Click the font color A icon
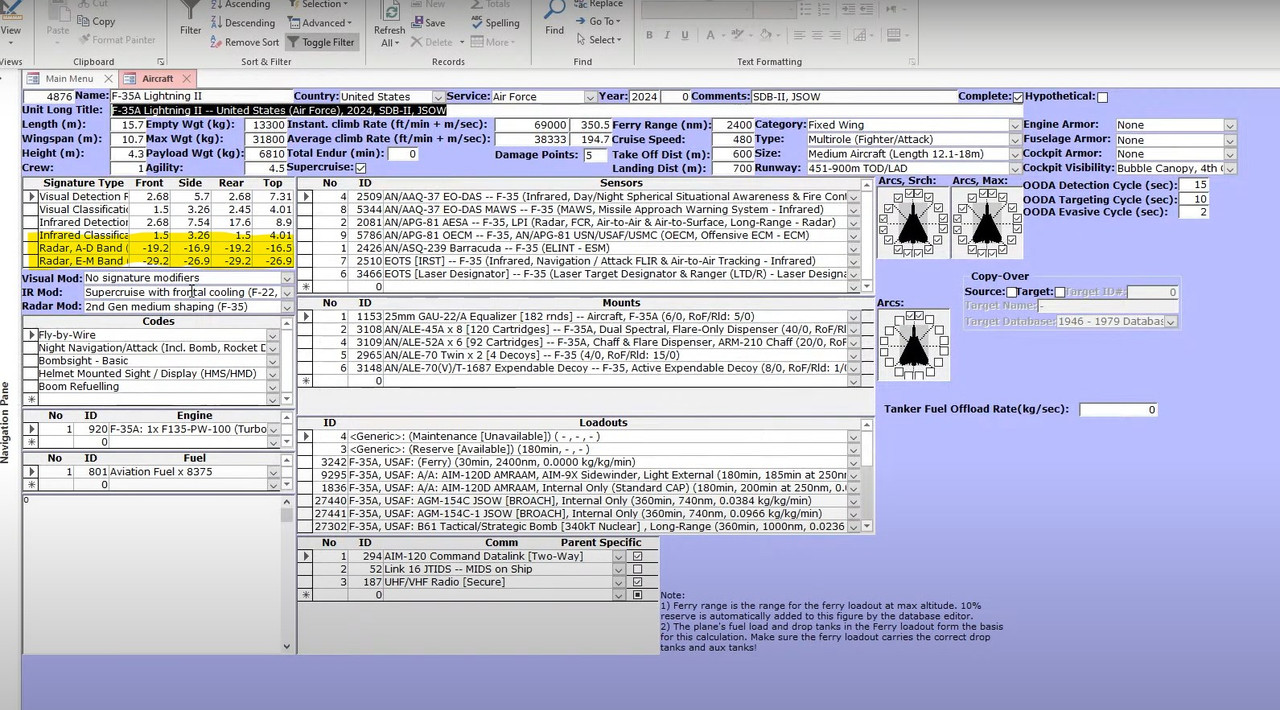 coord(709,35)
